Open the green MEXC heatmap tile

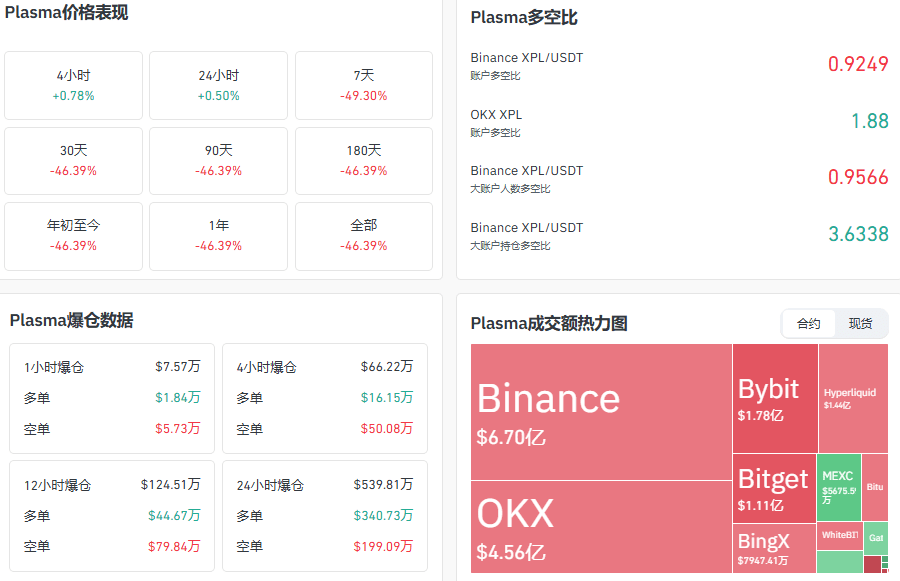tap(839, 487)
